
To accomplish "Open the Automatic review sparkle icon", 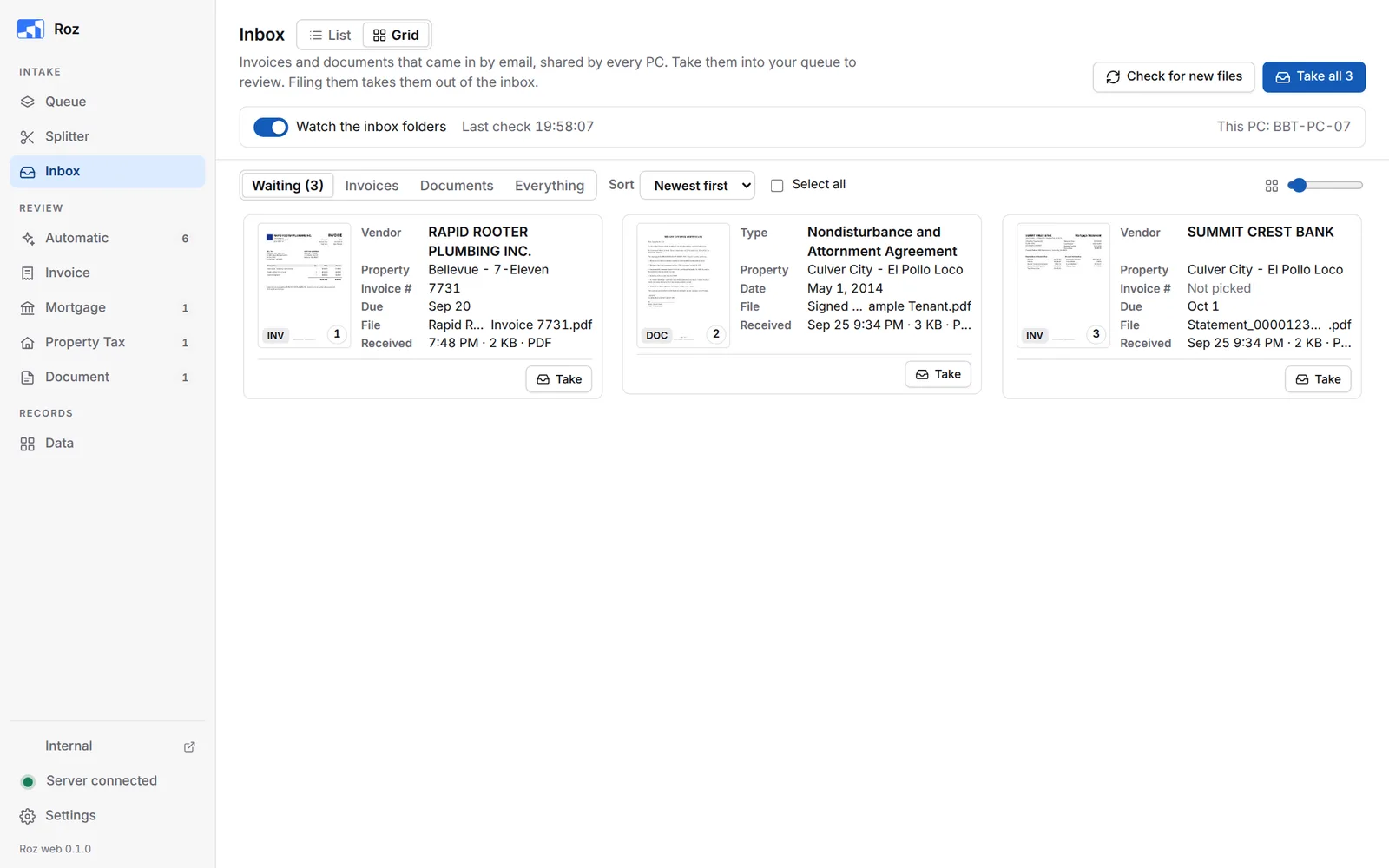I will [28, 238].
